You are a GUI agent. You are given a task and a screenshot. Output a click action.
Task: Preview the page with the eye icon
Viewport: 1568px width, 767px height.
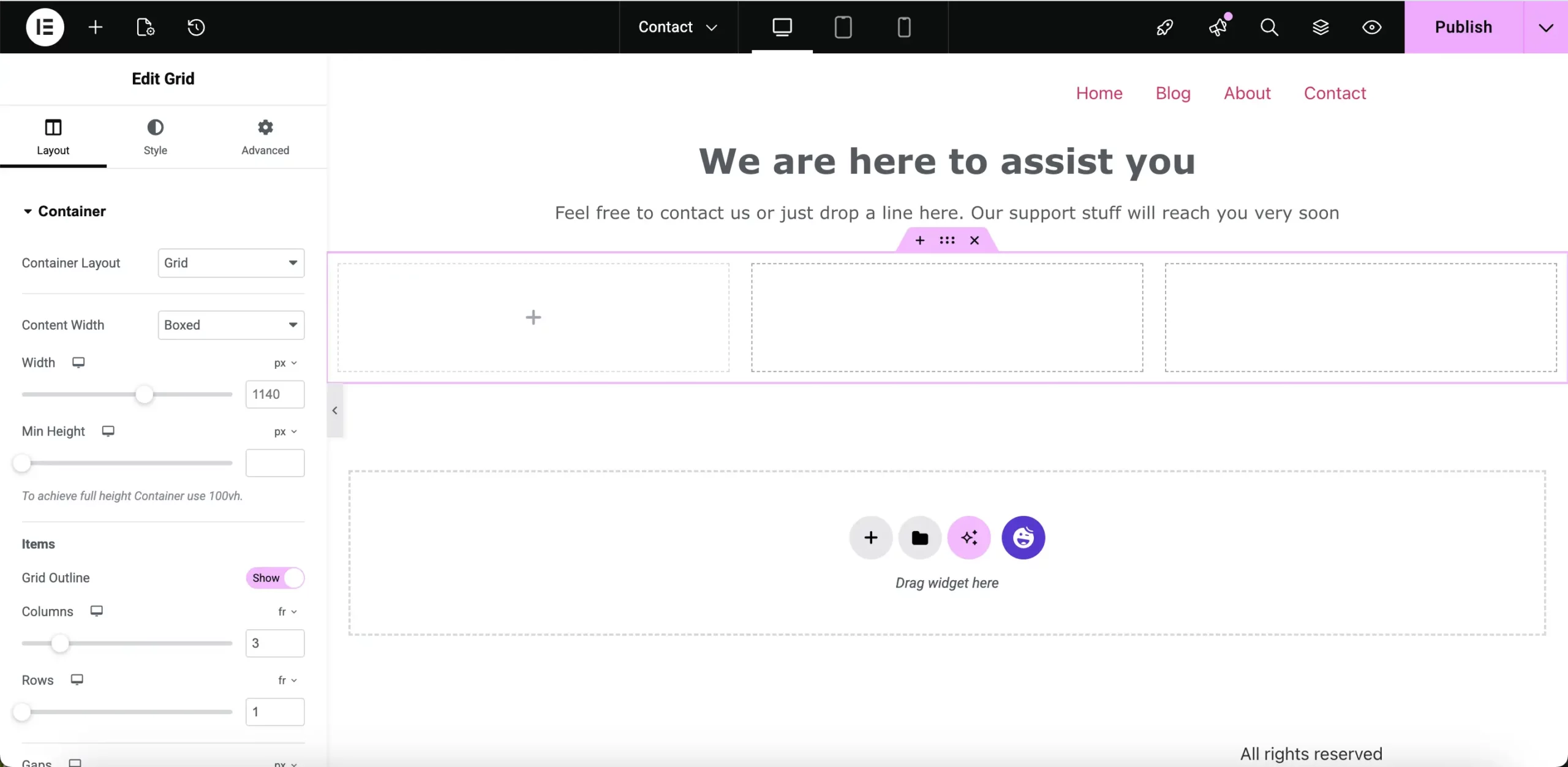coord(1372,27)
